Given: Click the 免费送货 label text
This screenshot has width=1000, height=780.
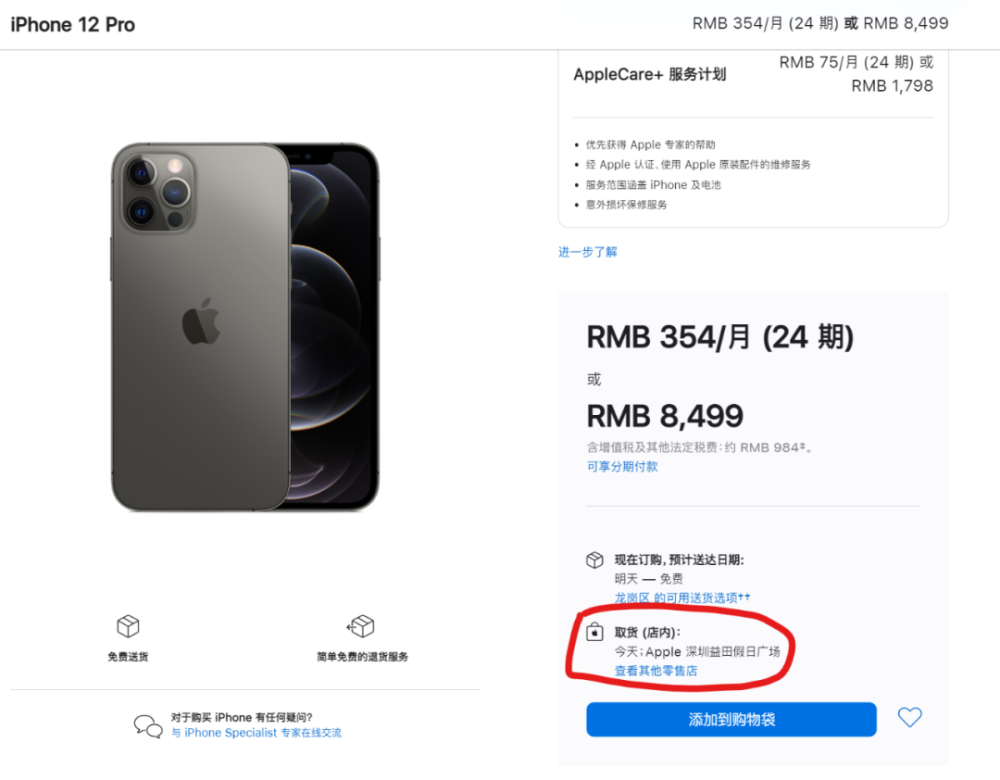Looking at the screenshot, I should (128, 657).
